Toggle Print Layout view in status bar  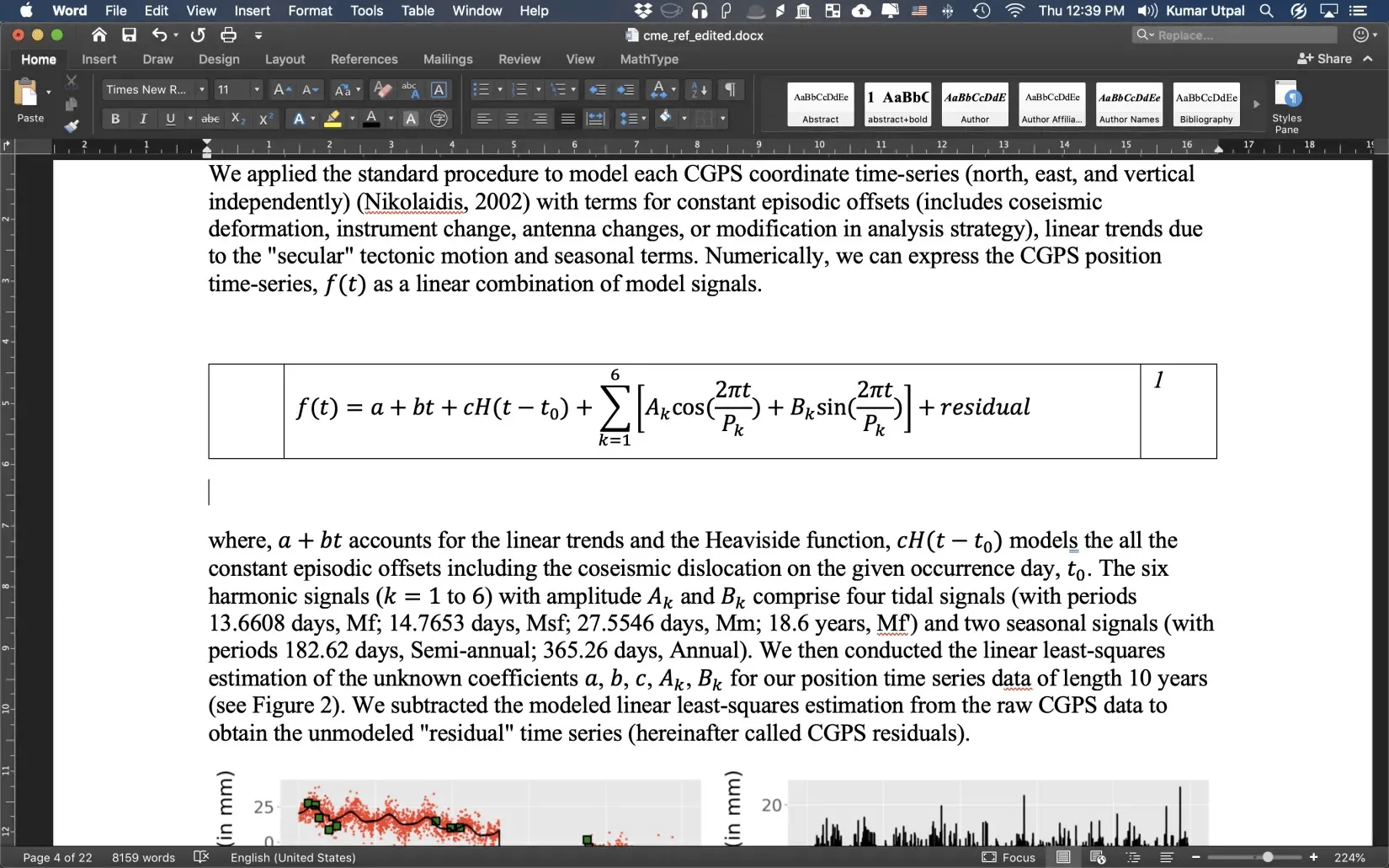pos(1063,857)
